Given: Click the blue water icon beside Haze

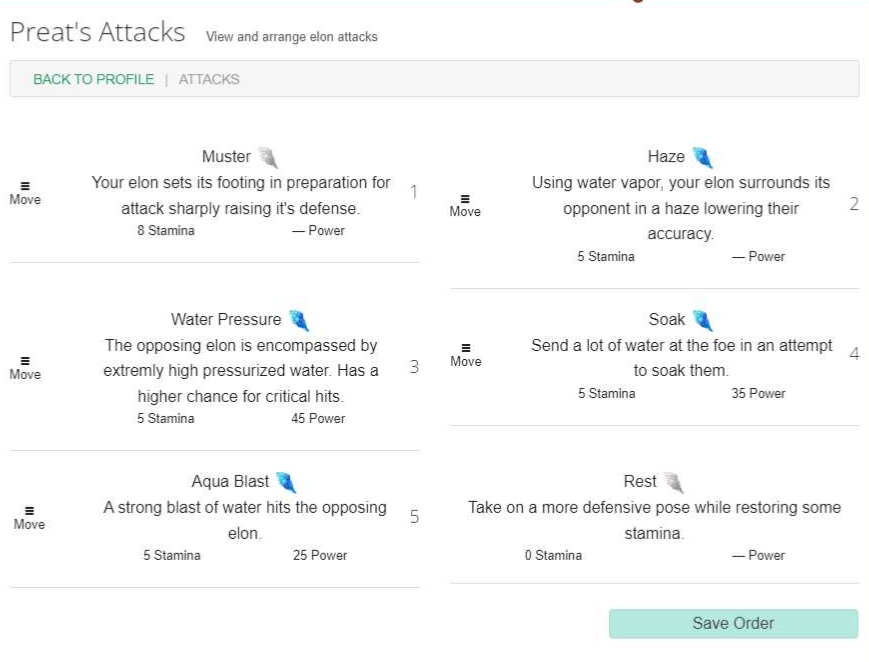Looking at the screenshot, I should [x=703, y=157].
